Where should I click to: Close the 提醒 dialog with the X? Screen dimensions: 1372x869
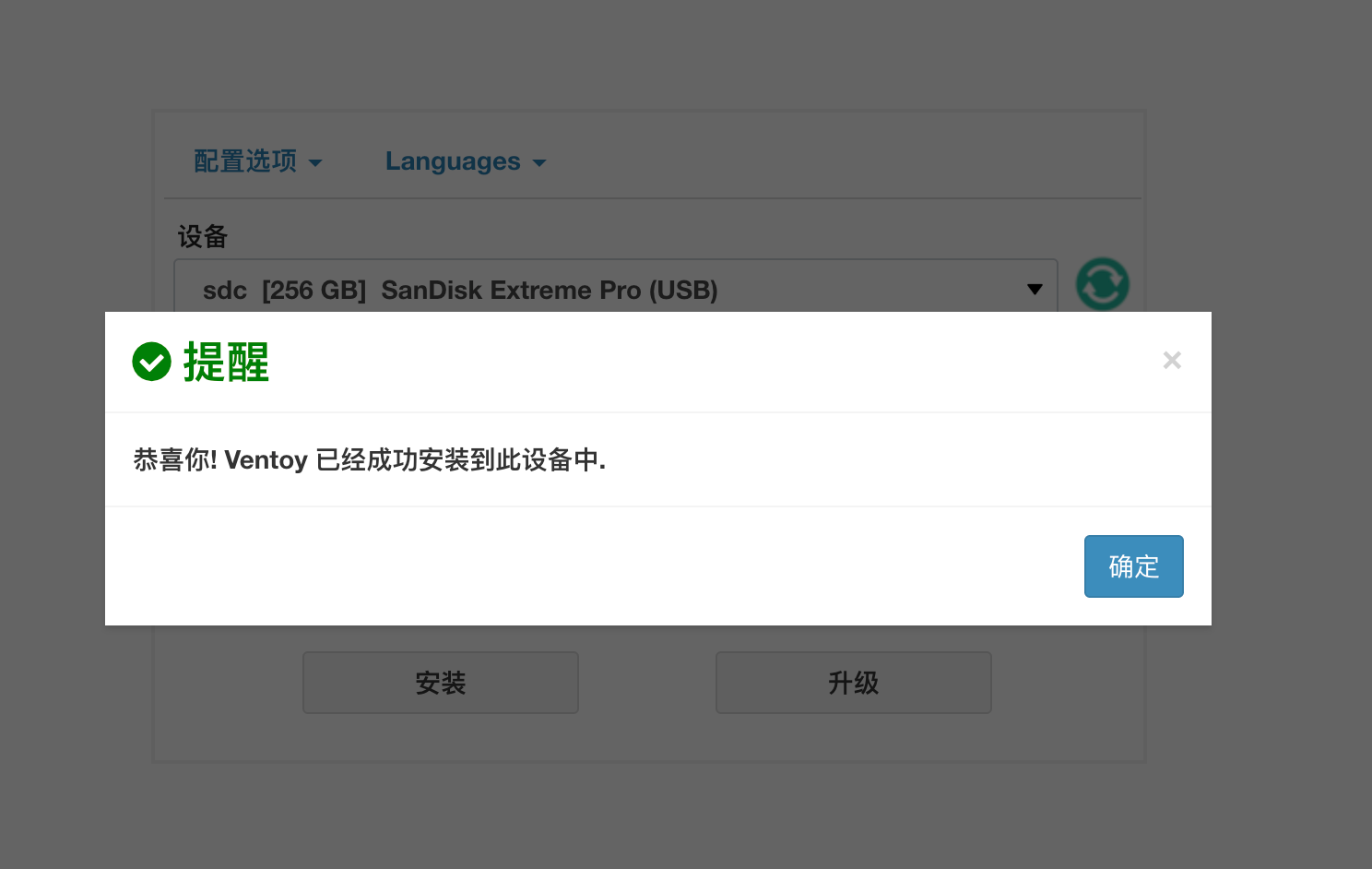tap(1172, 360)
